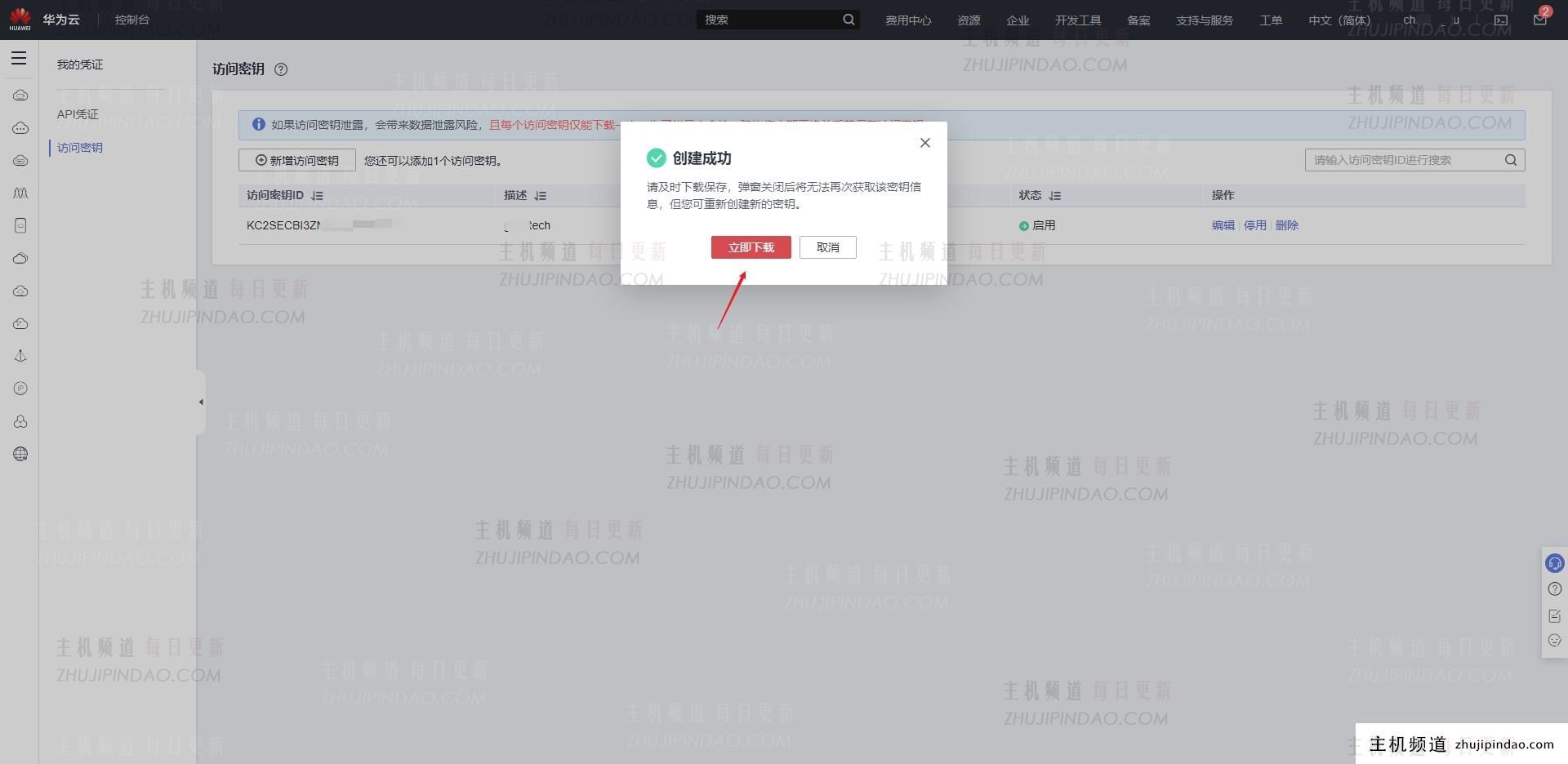Open 企业 menu
The width and height of the screenshot is (1568, 764).
click(1018, 20)
